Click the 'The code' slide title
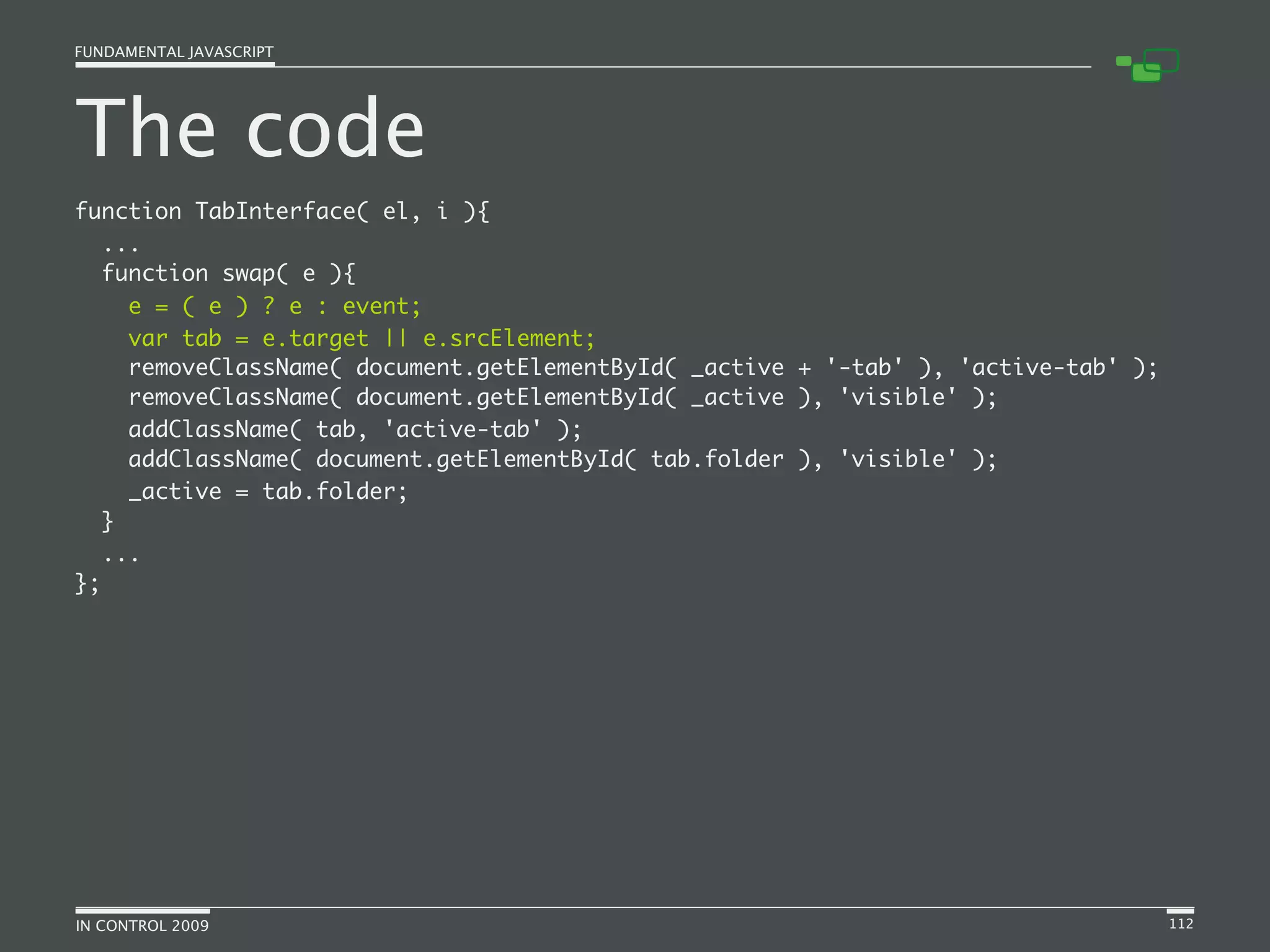 250,128
